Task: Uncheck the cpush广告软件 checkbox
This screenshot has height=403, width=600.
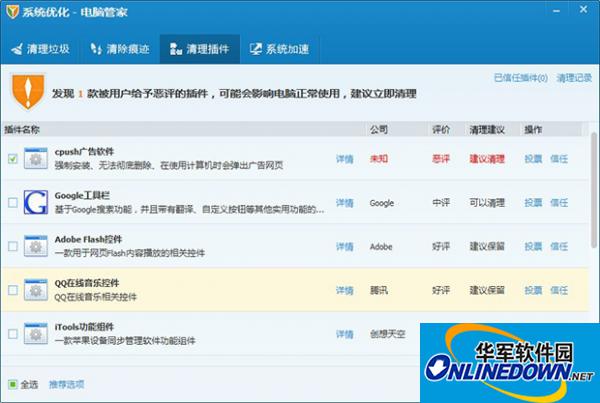Action: pyautogui.click(x=13, y=158)
